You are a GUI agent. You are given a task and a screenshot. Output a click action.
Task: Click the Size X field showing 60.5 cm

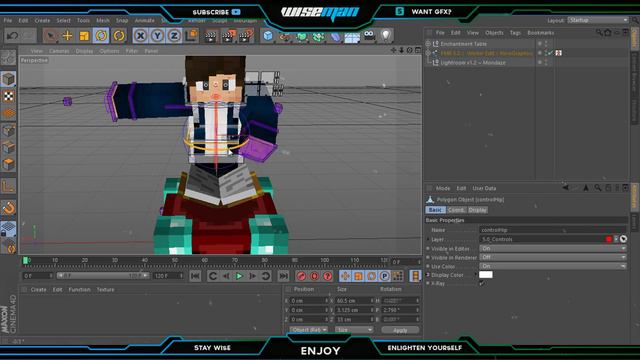(353, 301)
